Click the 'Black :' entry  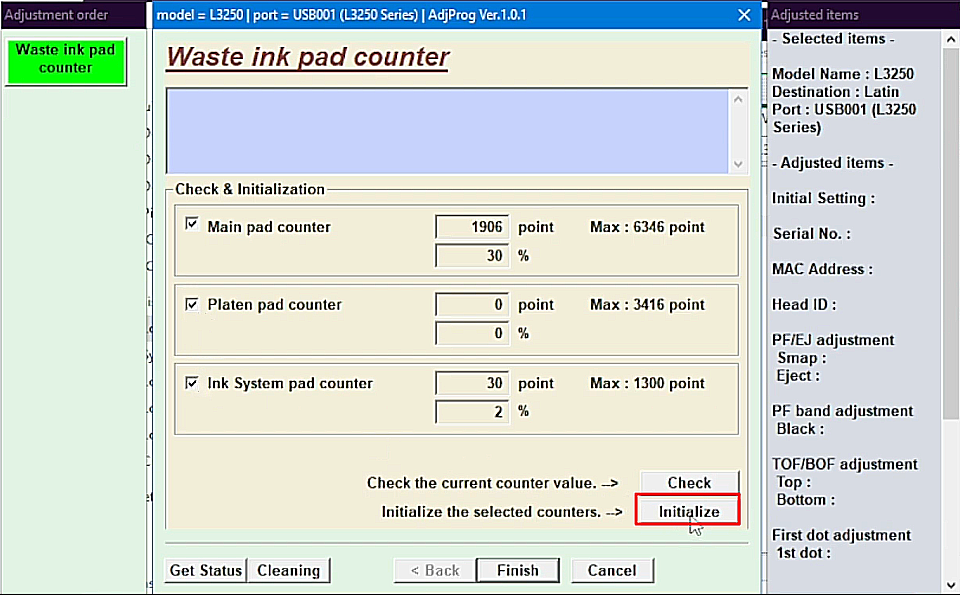tap(800, 429)
